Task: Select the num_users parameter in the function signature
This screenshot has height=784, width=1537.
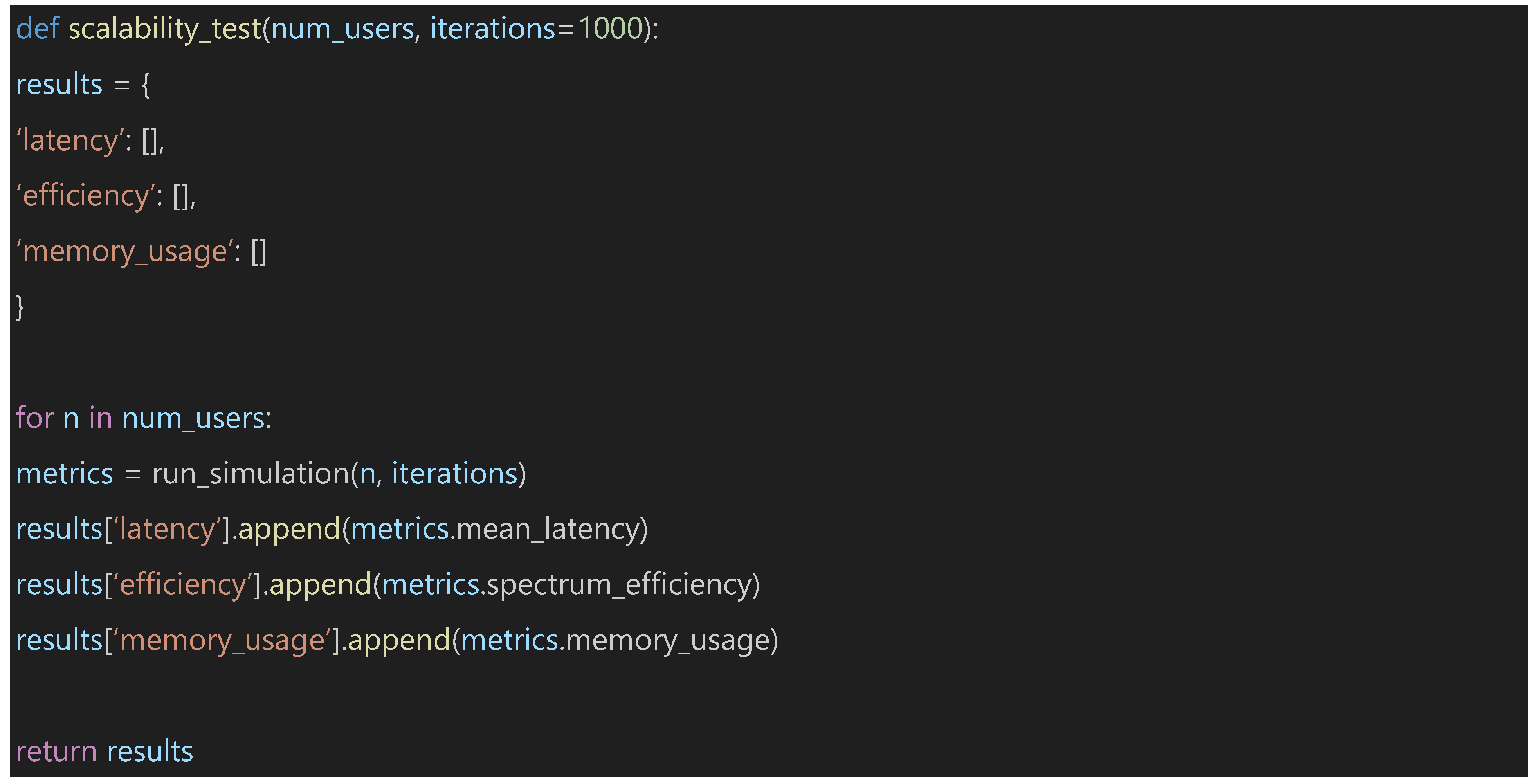Action: (342, 29)
